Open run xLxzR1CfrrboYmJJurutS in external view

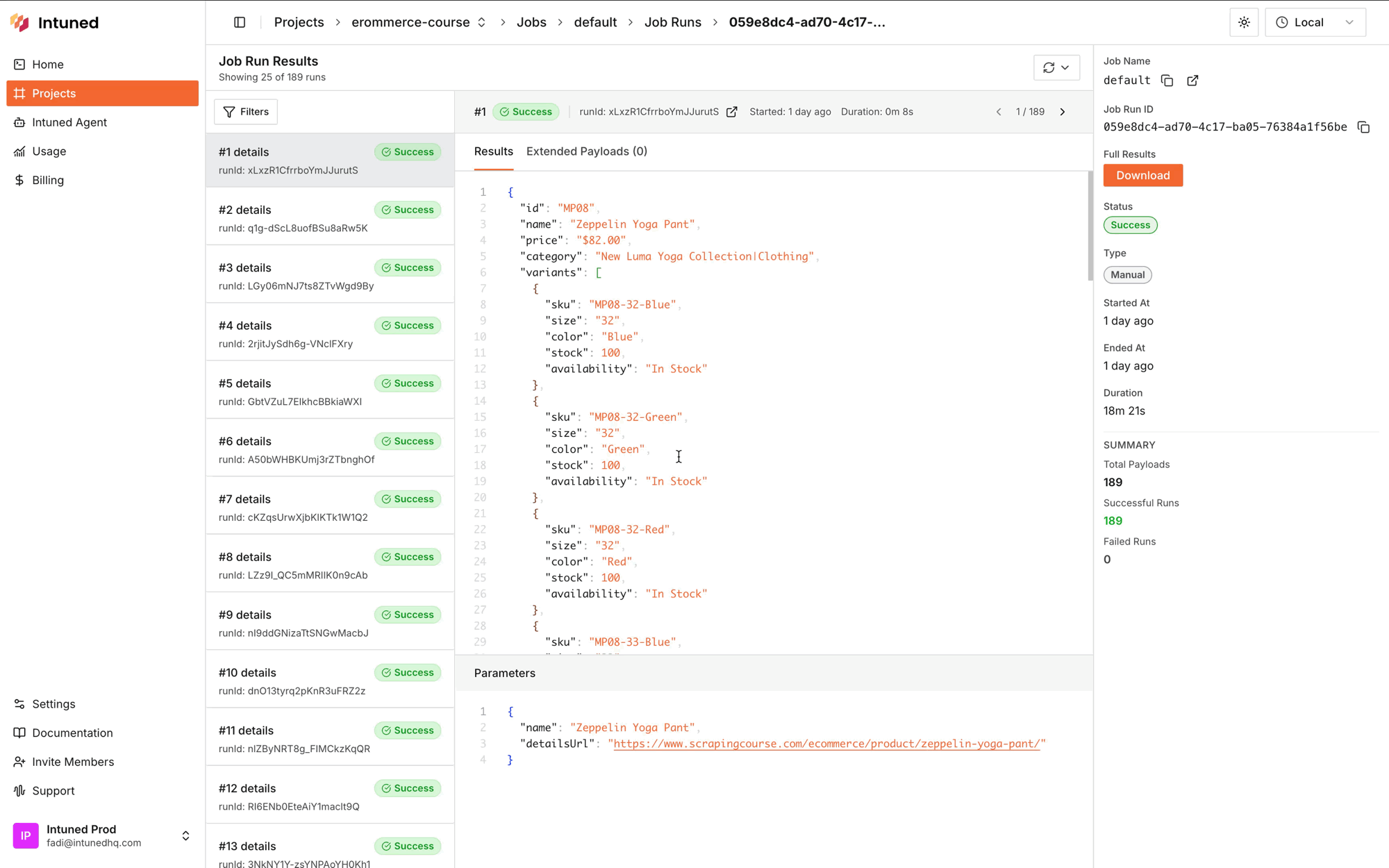(732, 111)
